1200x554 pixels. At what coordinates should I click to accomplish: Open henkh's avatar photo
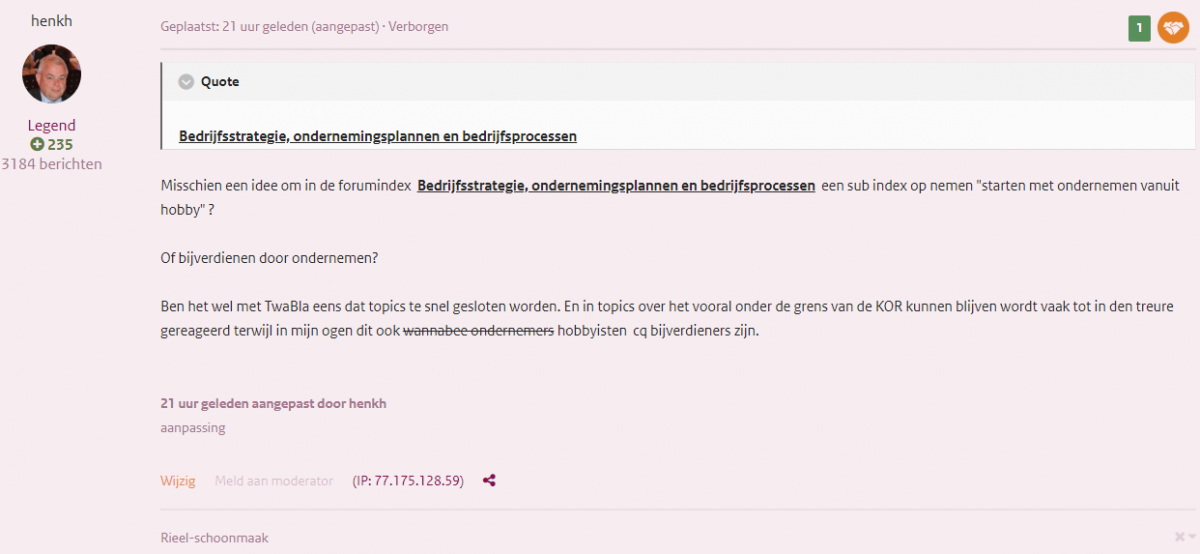tap(51, 74)
